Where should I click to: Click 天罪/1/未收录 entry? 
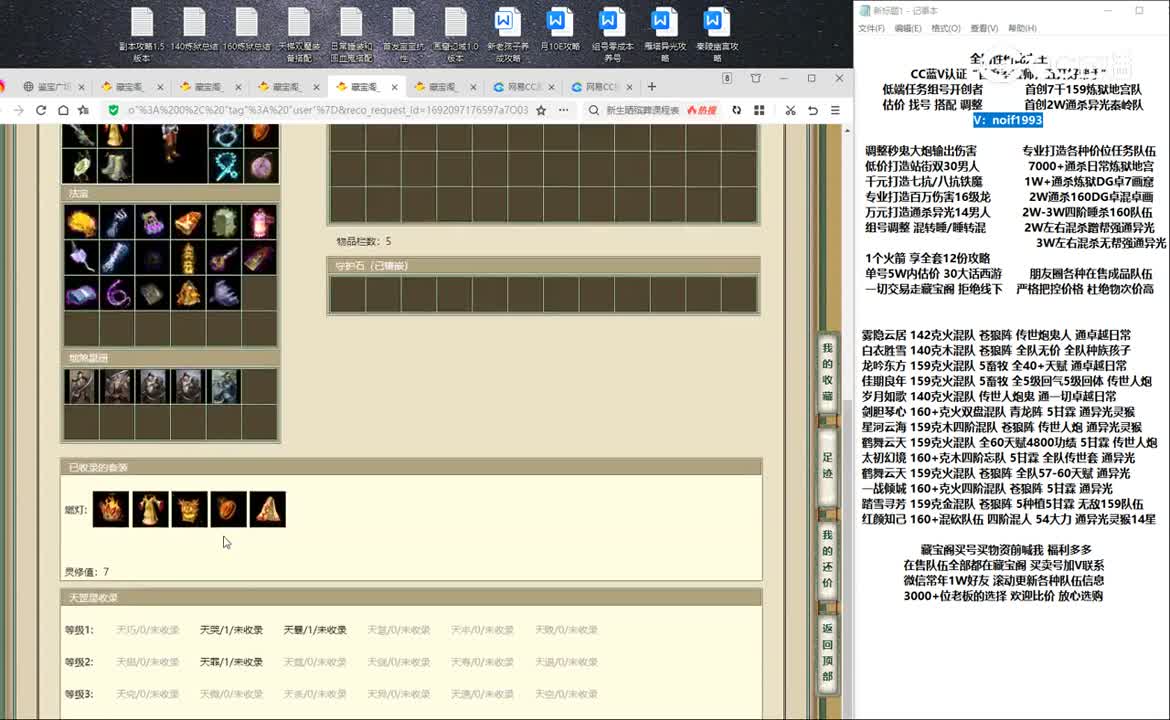click(231, 662)
